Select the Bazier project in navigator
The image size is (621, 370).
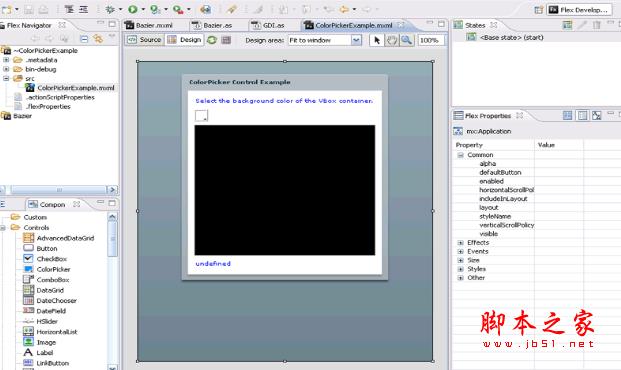17,116
